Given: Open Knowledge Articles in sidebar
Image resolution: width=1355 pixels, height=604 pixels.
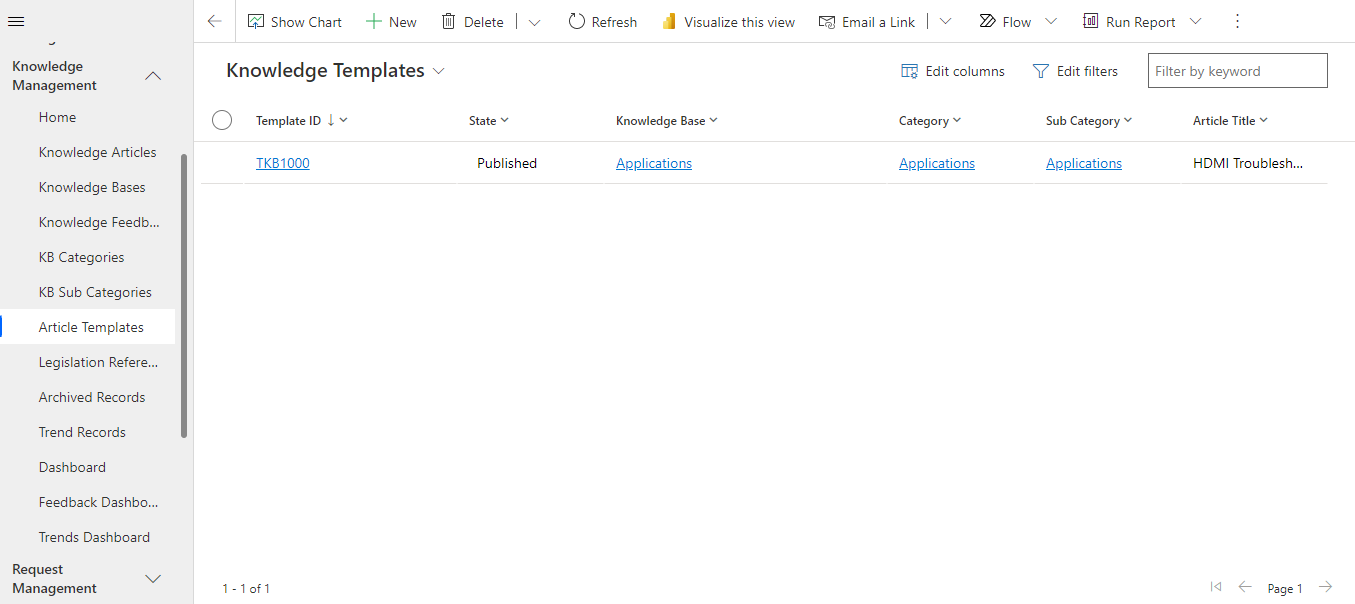Looking at the screenshot, I should pyautogui.click(x=97, y=152).
